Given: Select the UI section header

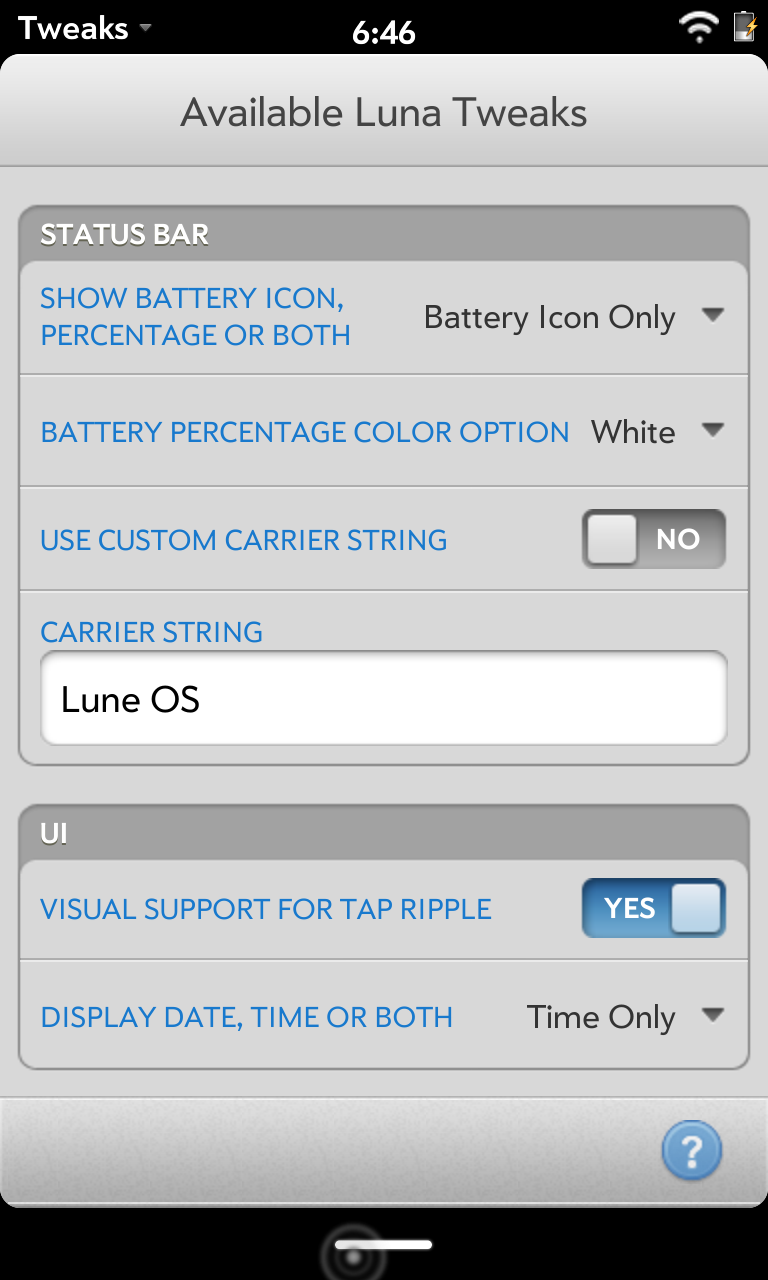Looking at the screenshot, I should tap(54, 833).
